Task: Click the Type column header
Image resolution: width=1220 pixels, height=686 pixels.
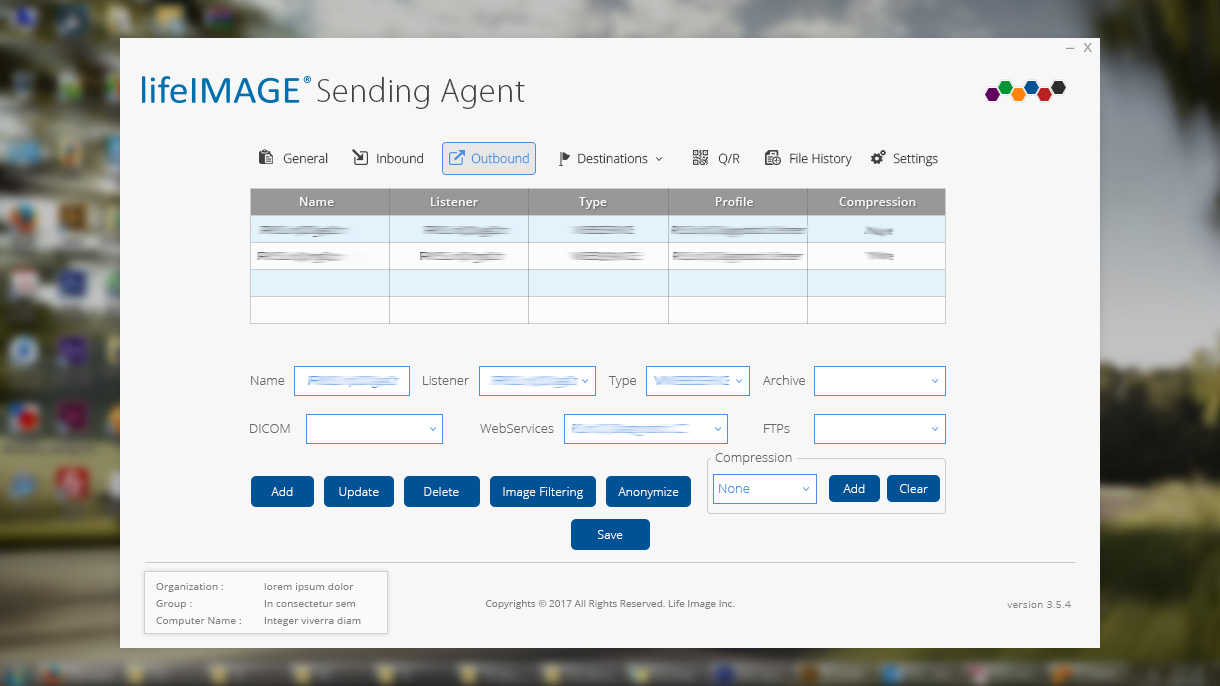Action: [x=598, y=202]
